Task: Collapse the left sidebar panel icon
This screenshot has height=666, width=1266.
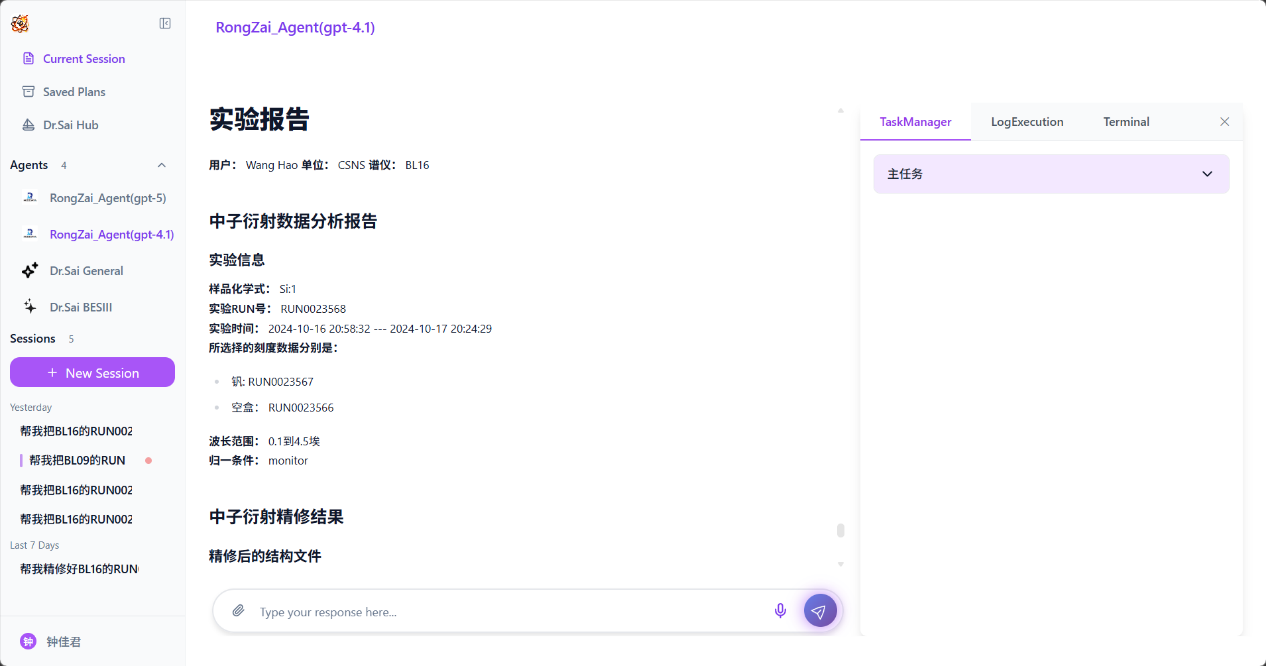Action: point(165,24)
